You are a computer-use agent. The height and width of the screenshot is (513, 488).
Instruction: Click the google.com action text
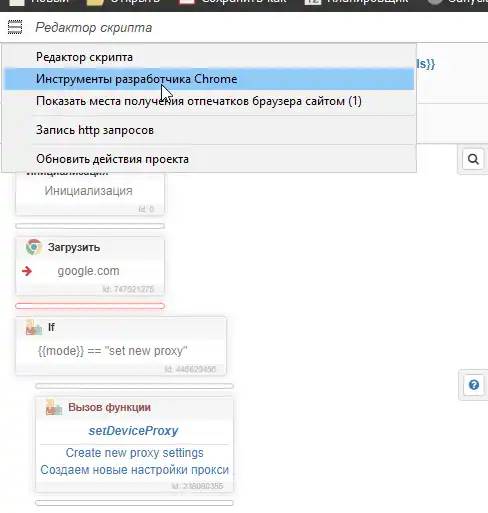click(88, 271)
